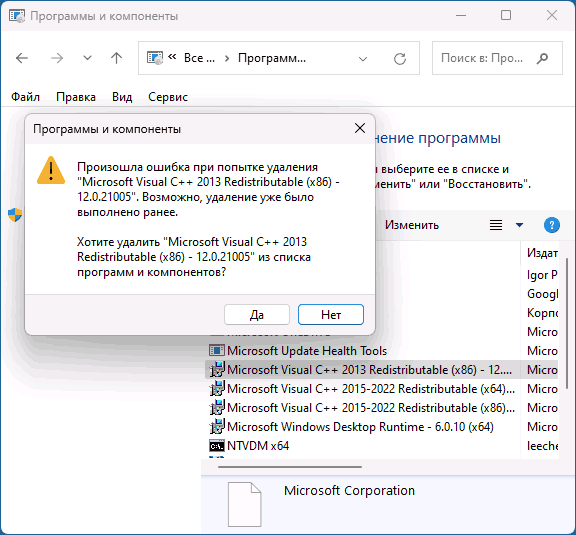Open the Сервис menu
This screenshot has height=535, width=576.
coord(168,97)
